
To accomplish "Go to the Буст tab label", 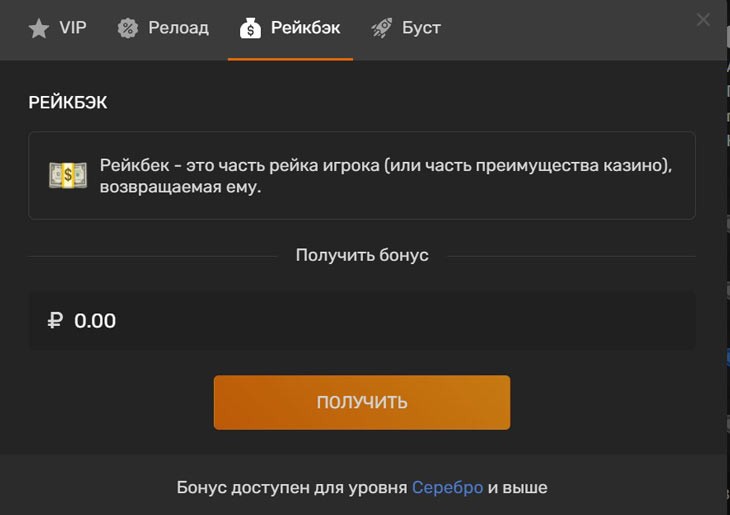I will (x=421, y=28).
